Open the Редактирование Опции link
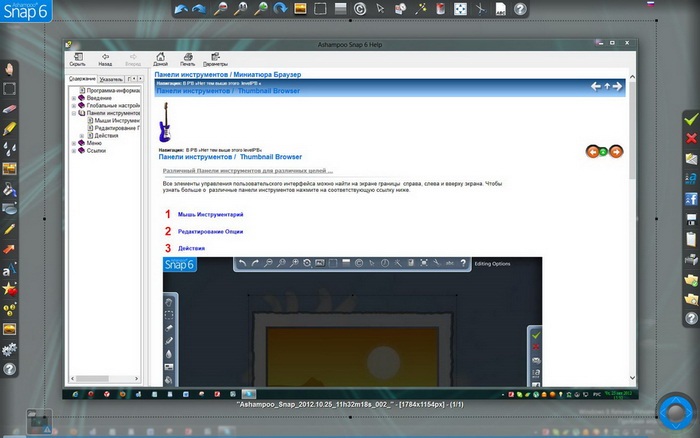Image resolution: width=700 pixels, height=438 pixels. pyautogui.click(x=210, y=231)
